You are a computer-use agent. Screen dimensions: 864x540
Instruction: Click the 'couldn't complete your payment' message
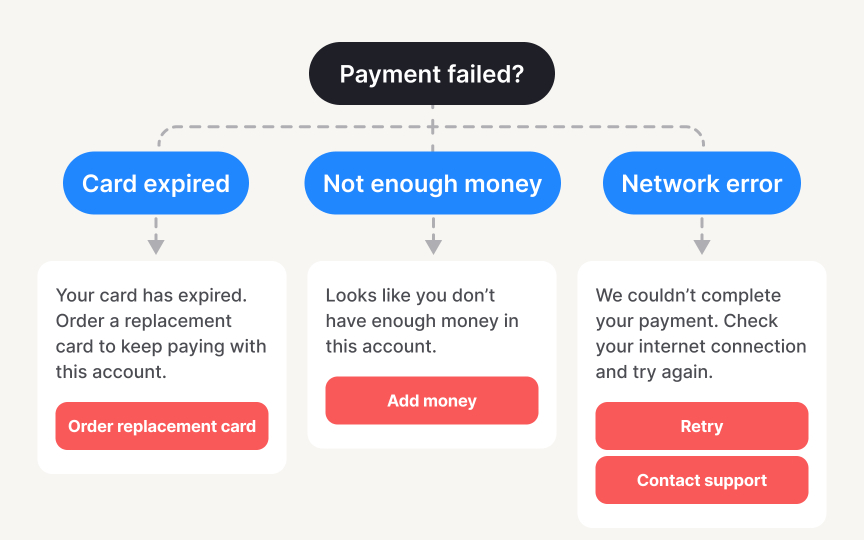700,333
